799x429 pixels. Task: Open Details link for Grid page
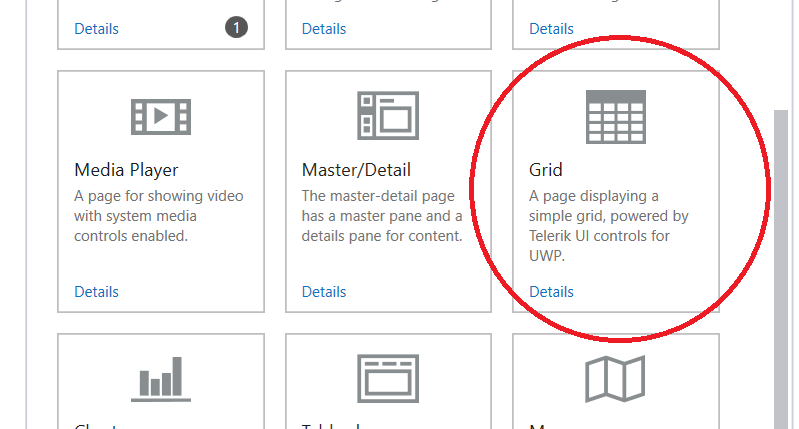click(x=551, y=292)
